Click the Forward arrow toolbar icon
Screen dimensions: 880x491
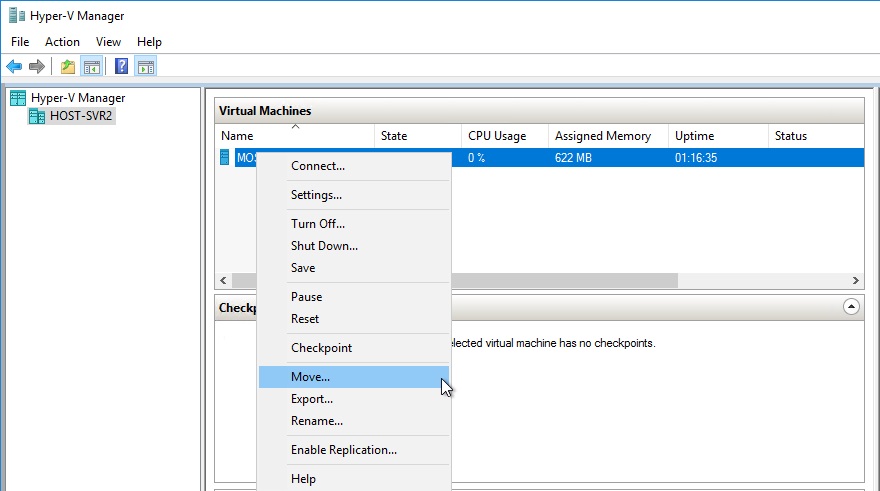37,67
